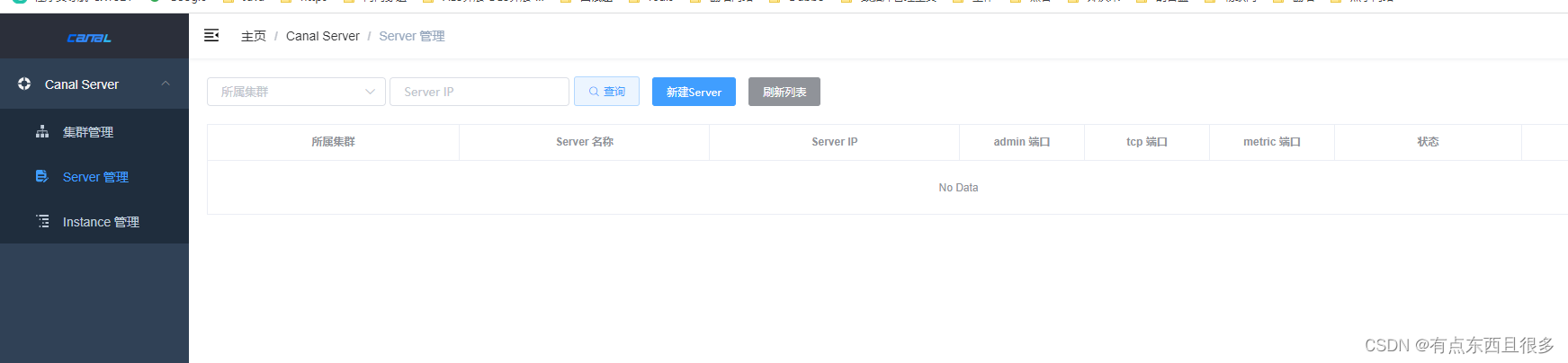Click the 新建Server button
Screen dimensions: 1568x363
694,92
